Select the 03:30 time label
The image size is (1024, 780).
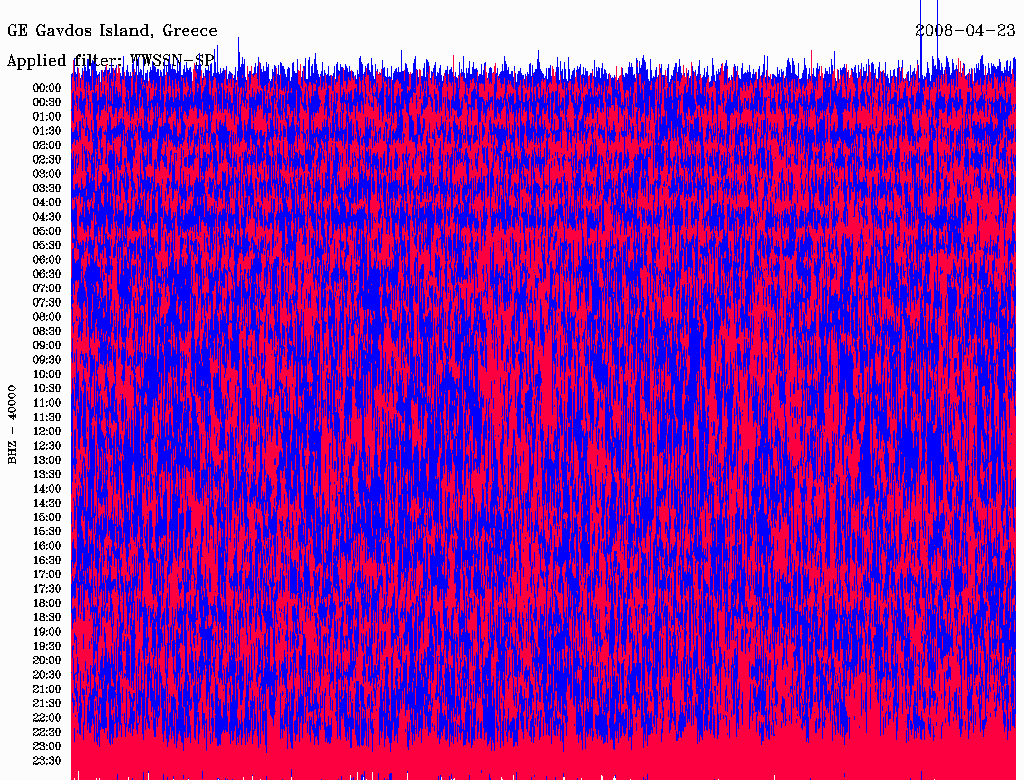(47, 188)
